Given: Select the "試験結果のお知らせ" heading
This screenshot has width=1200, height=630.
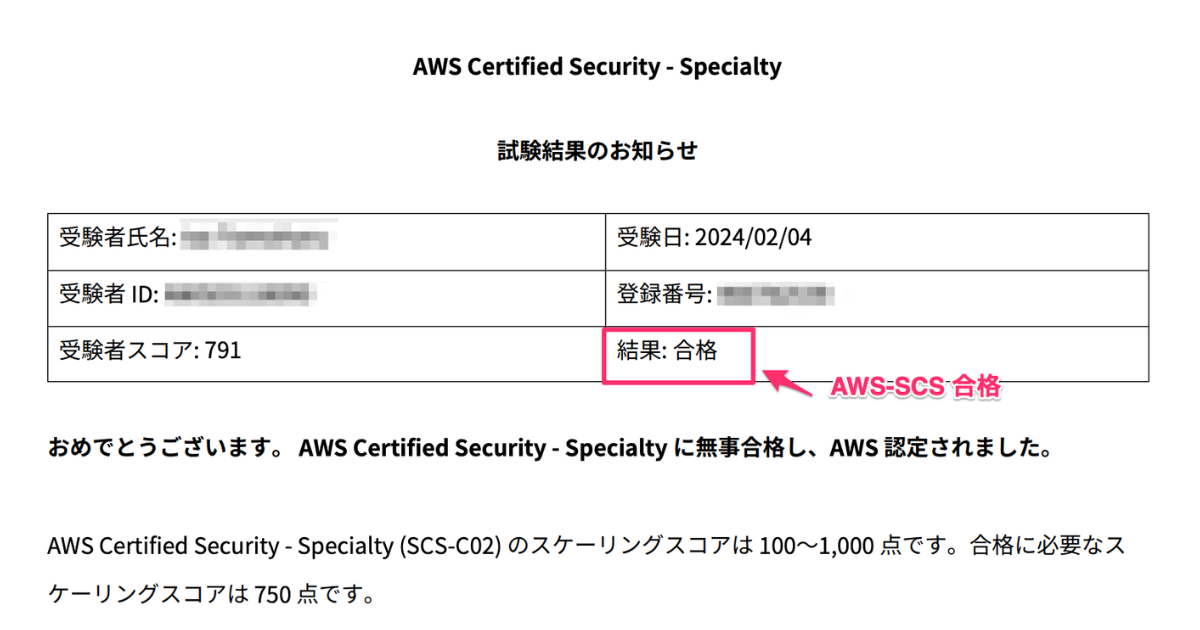Looking at the screenshot, I should 597,151.
